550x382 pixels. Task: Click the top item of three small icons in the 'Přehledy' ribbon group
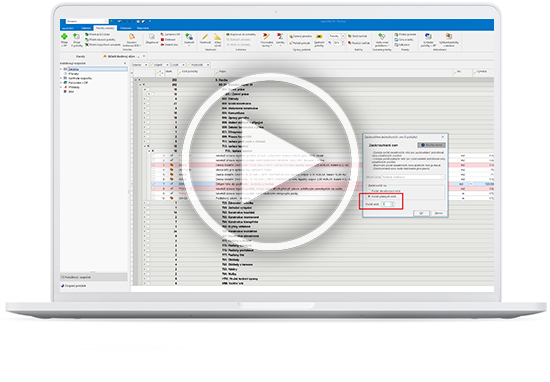(x=405, y=35)
